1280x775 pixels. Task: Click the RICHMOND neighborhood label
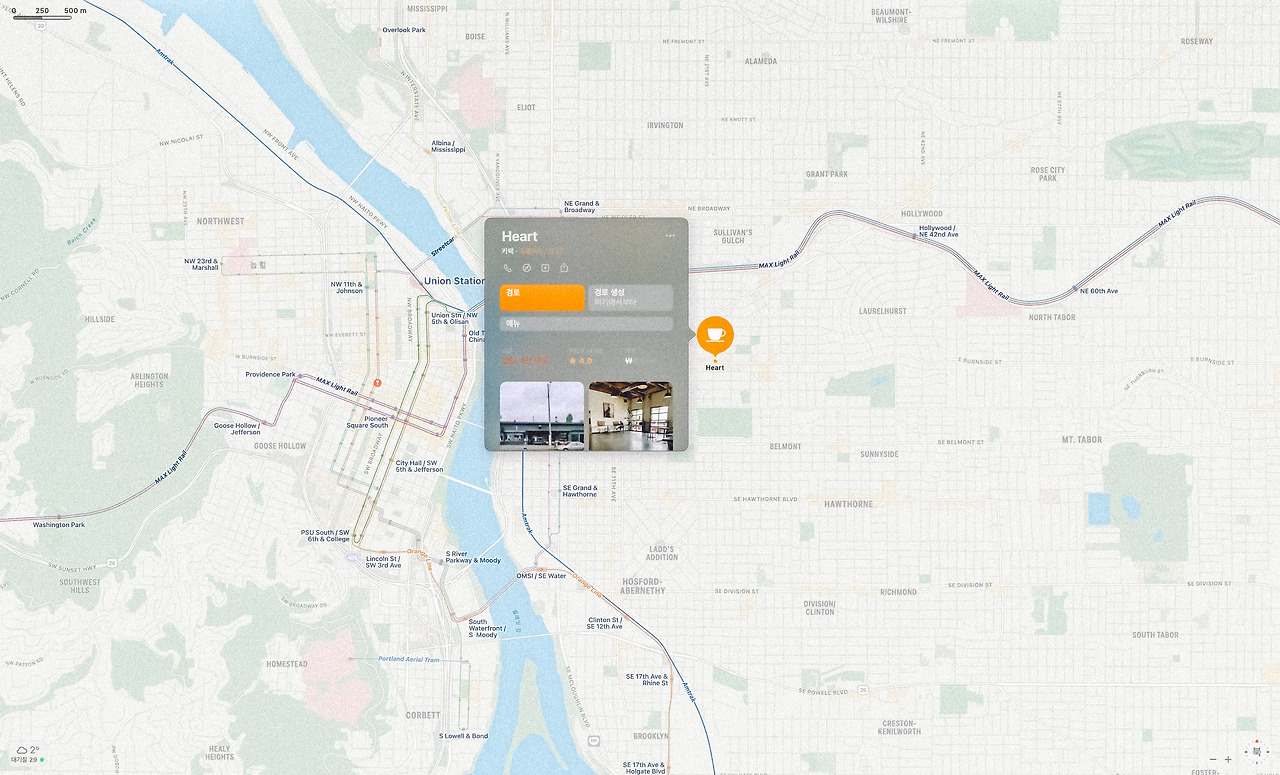pyautogui.click(x=898, y=592)
